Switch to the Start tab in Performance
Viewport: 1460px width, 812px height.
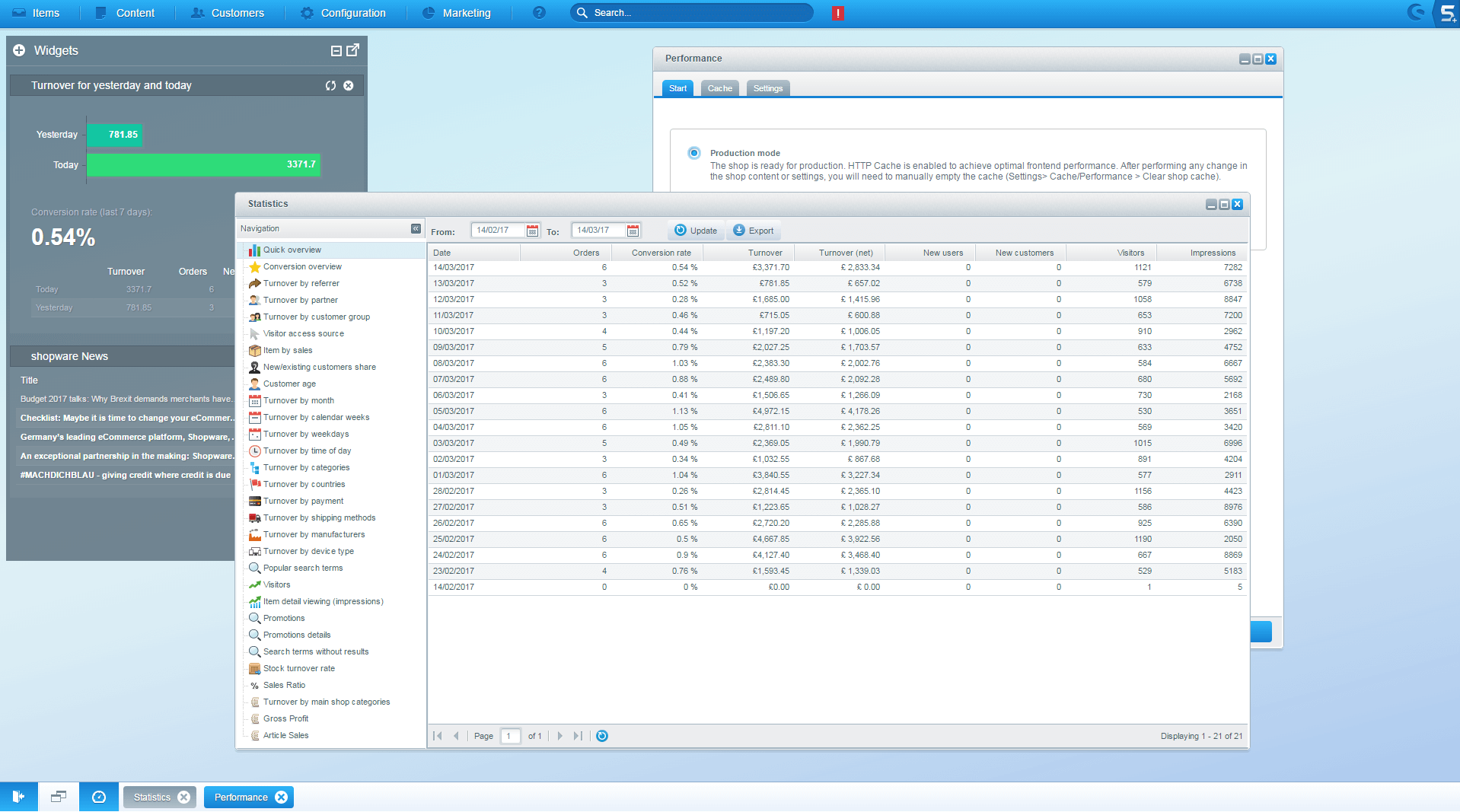pos(677,88)
